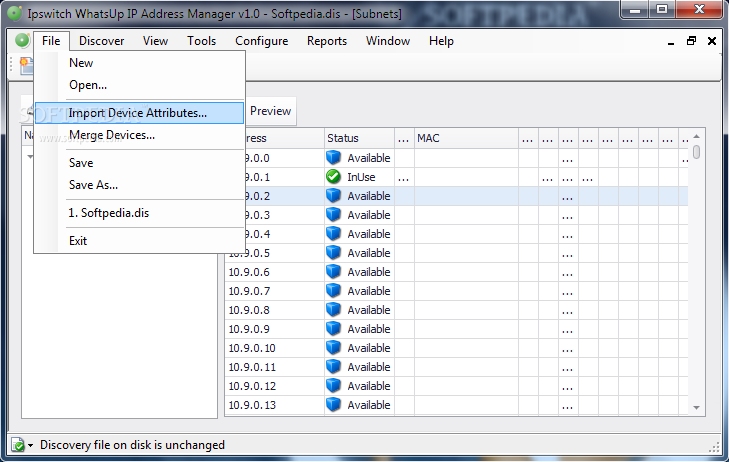
Task: Click Available cube icon for 10.9.0.8
Action: 333,310
